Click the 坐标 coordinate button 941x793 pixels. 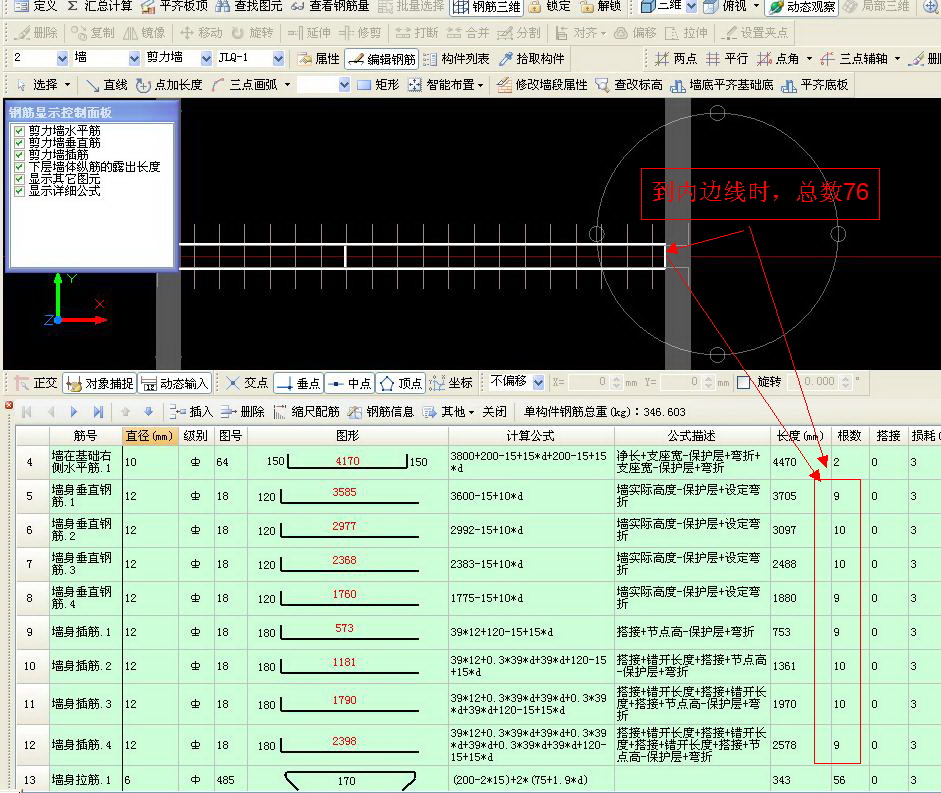tap(451, 382)
